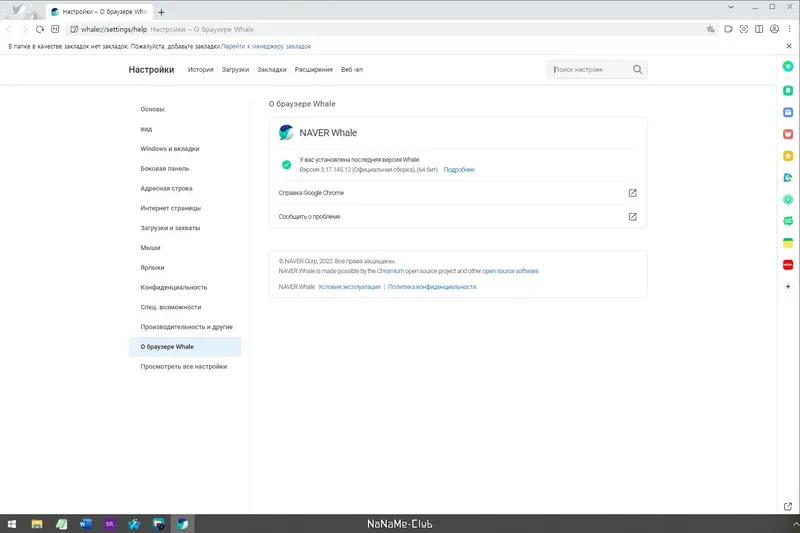
Task: Open external link icon for Справка Google Chrome
Action: pyautogui.click(x=632, y=193)
